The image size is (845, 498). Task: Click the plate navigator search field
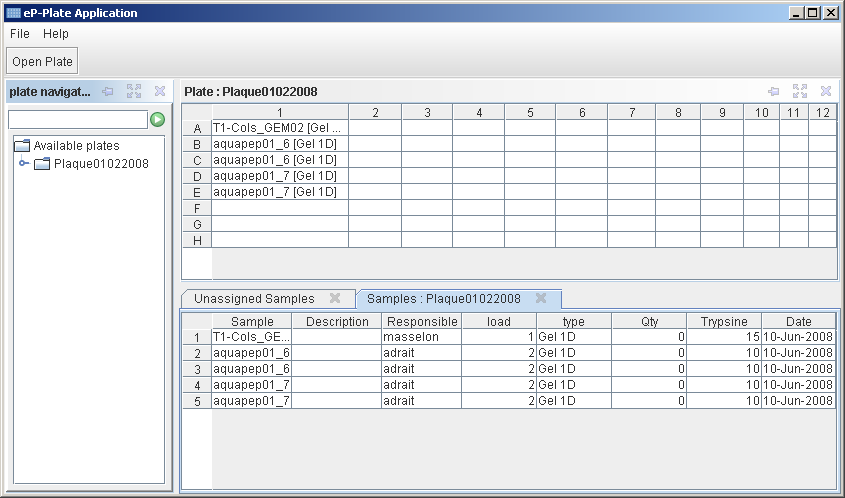[x=78, y=120]
